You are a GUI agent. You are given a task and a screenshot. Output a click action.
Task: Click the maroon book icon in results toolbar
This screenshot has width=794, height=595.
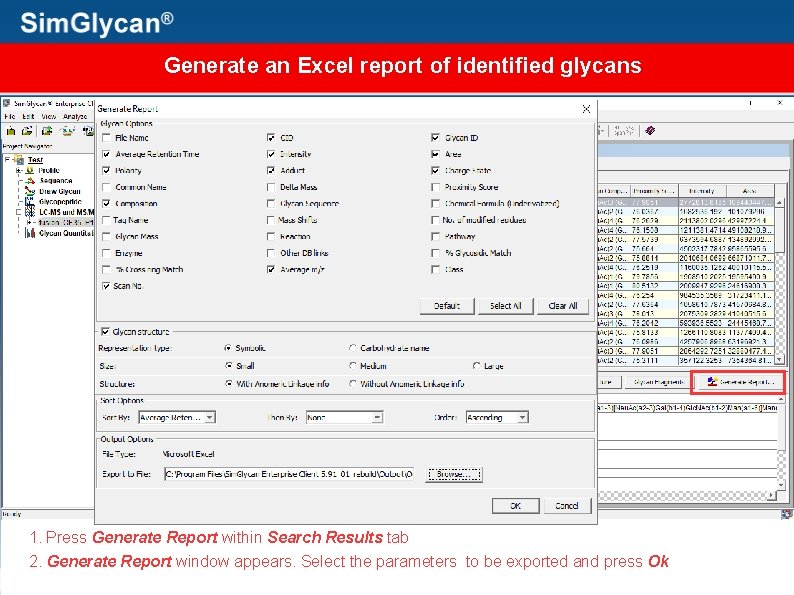pyautogui.click(x=650, y=131)
